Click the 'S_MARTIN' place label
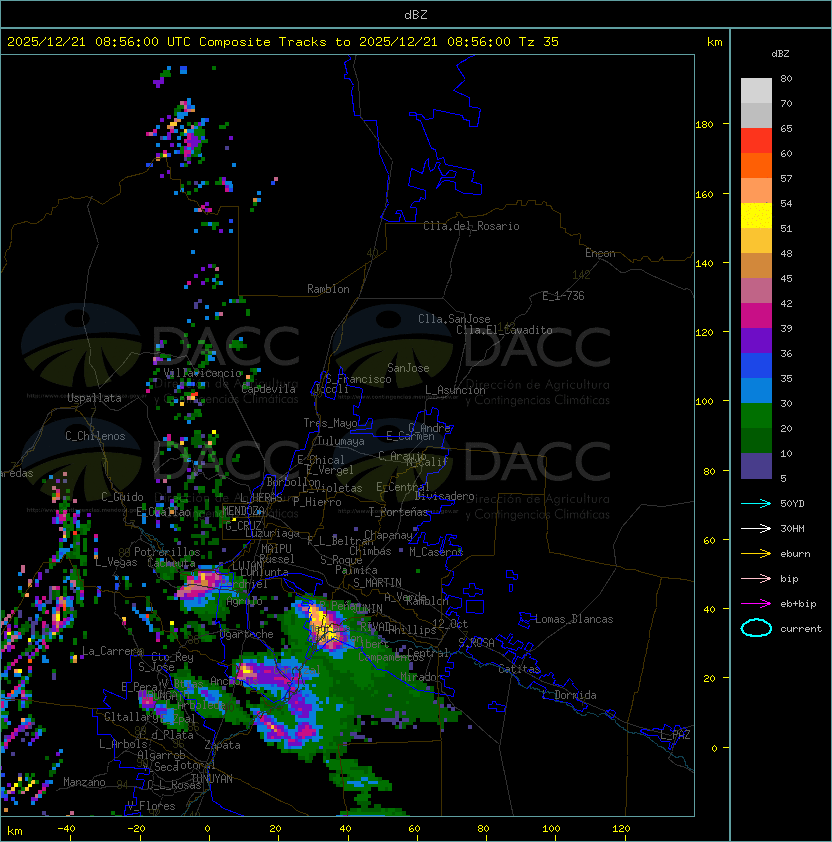The height and width of the screenshot is (842, 832). [x=377, y=583]
